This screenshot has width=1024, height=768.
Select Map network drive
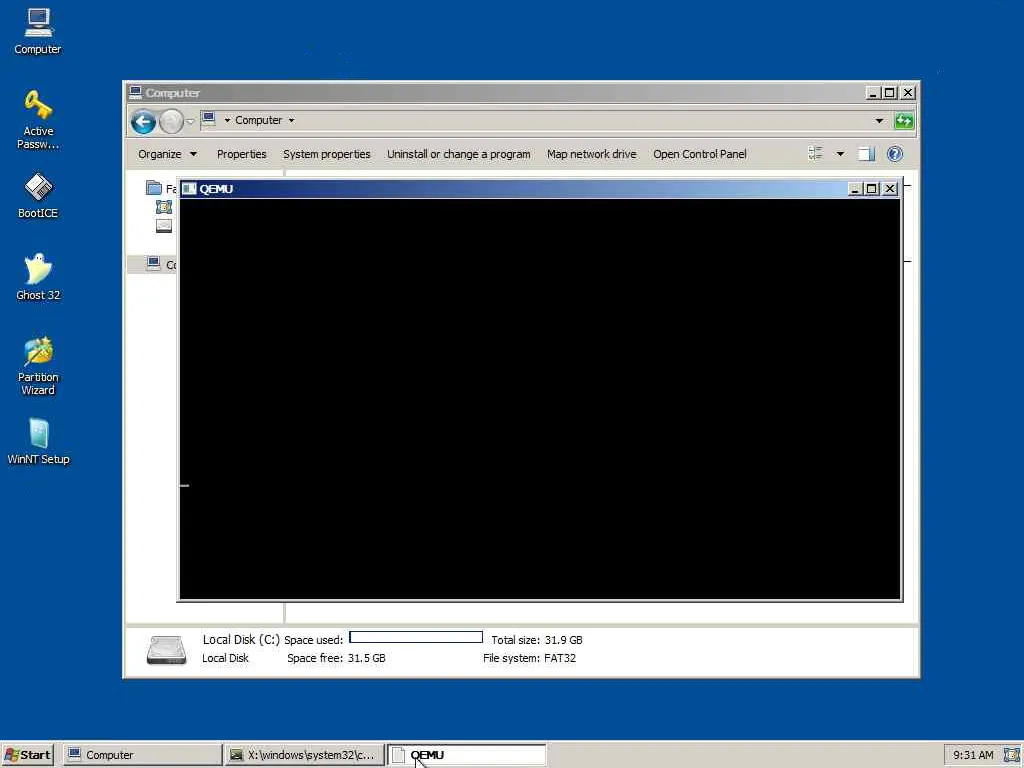pyautogui.click(x=592, y=154)
